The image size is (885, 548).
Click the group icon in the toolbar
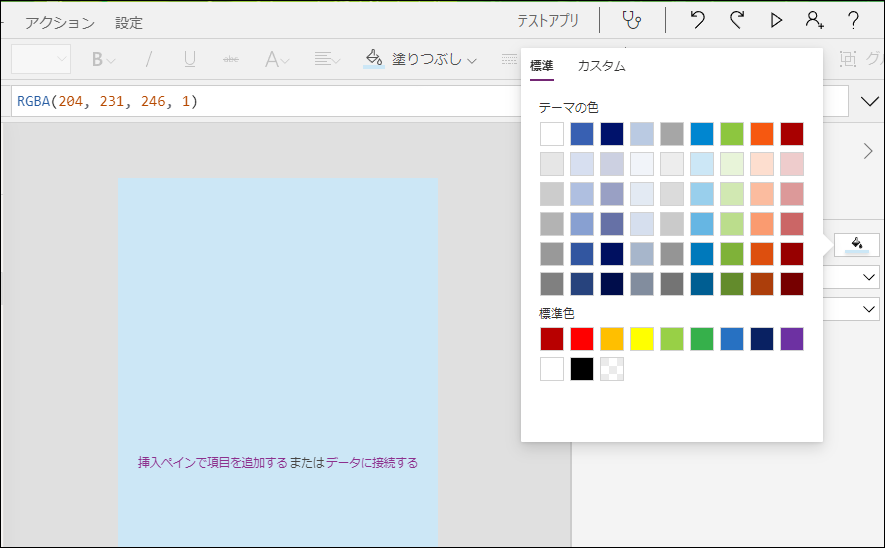tap(847, 59)
